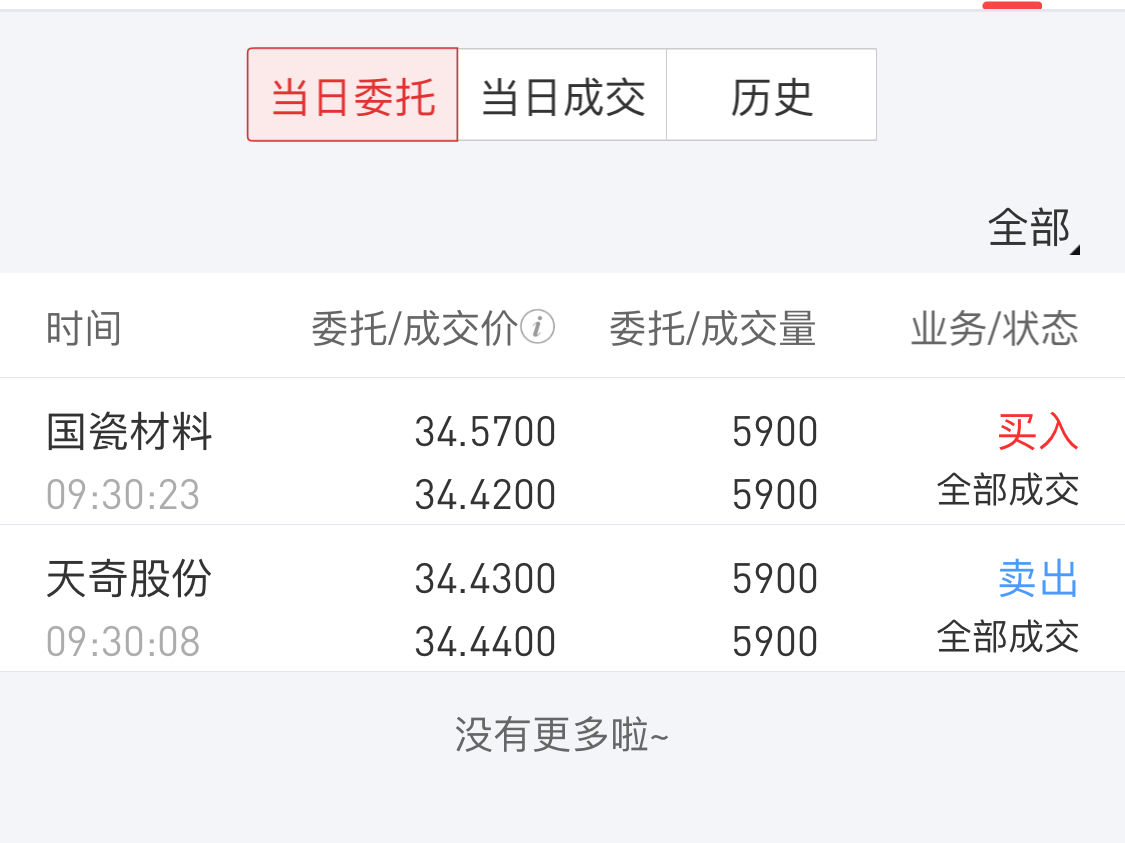Click the 时间 column header

click(84, 329)
